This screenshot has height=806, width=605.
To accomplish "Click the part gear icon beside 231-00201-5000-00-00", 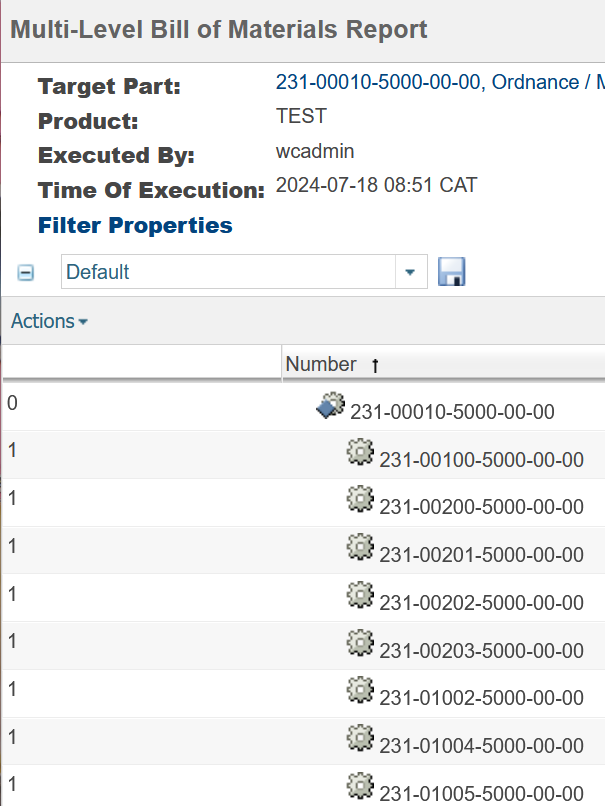I will pos(360,547).
